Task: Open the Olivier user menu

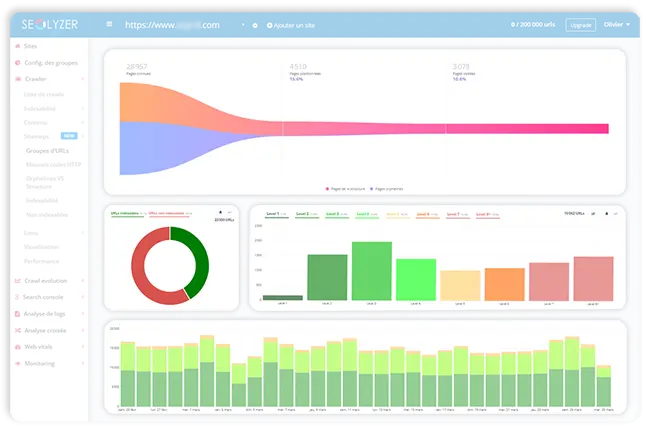Action: coord(617,24)
